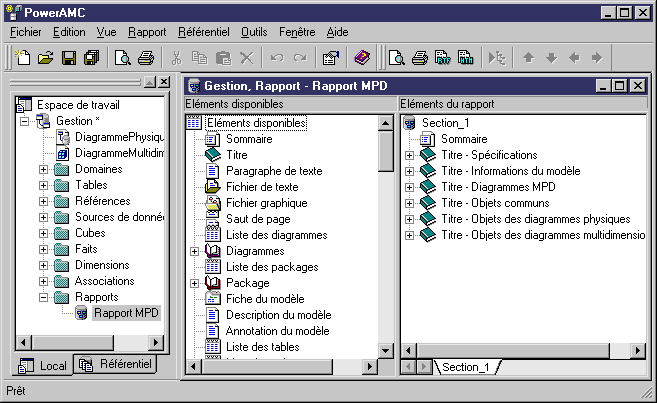
Task: Open the Outils menu
Action: pos(254,32)
